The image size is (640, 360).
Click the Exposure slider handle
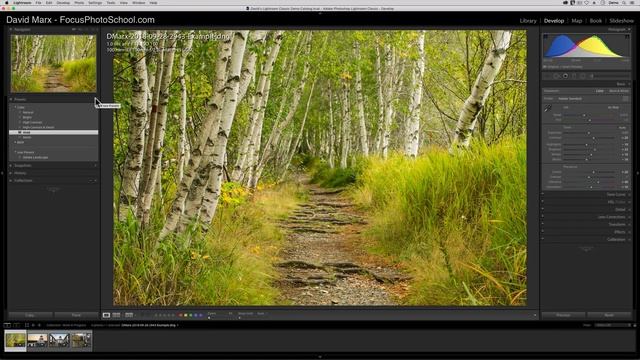coord(589,133)
